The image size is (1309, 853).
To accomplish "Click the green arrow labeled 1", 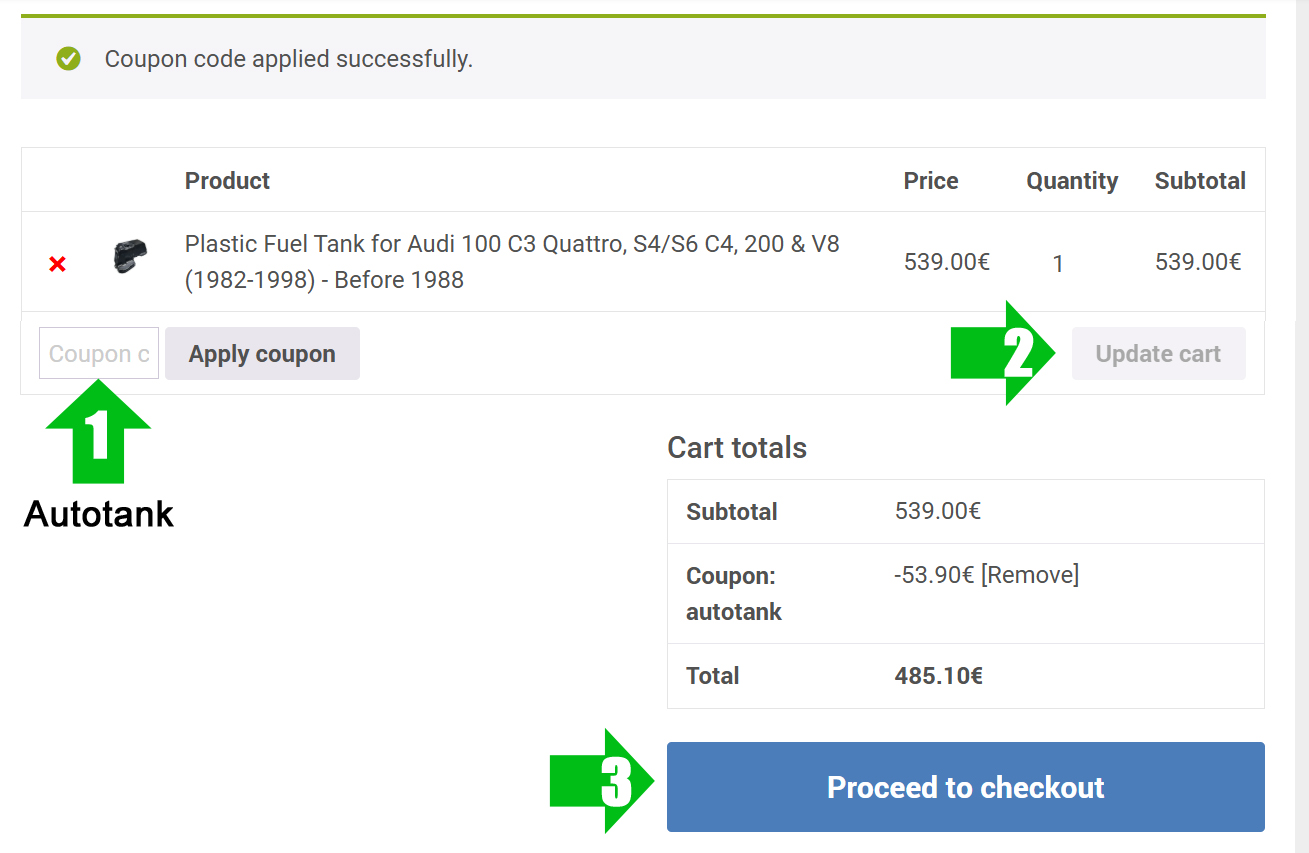I will [x=98, y=439].
